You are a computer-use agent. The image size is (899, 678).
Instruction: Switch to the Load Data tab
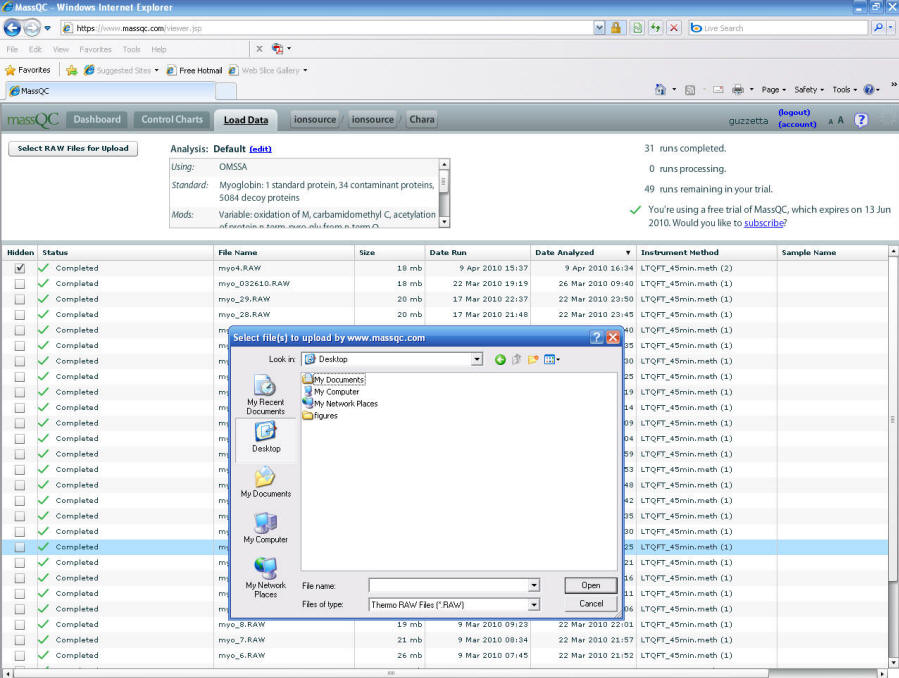(x=245, y=120)
